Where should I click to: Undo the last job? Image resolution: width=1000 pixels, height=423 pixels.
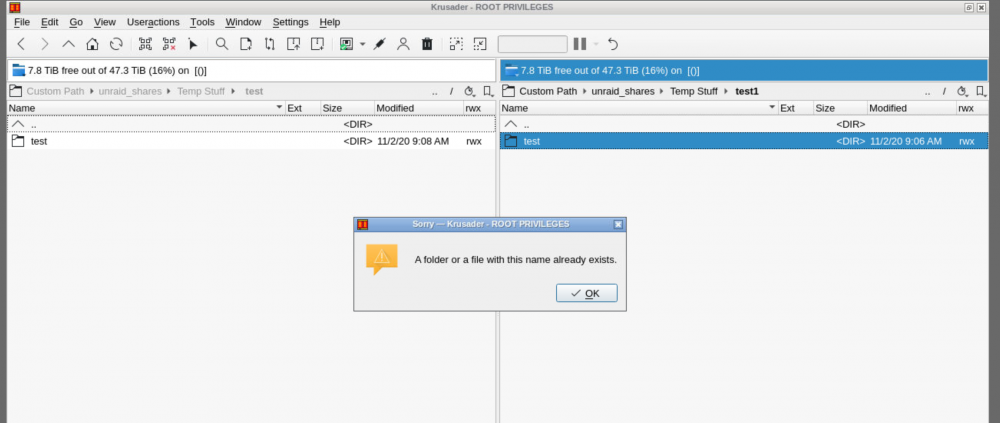point(613,44)
